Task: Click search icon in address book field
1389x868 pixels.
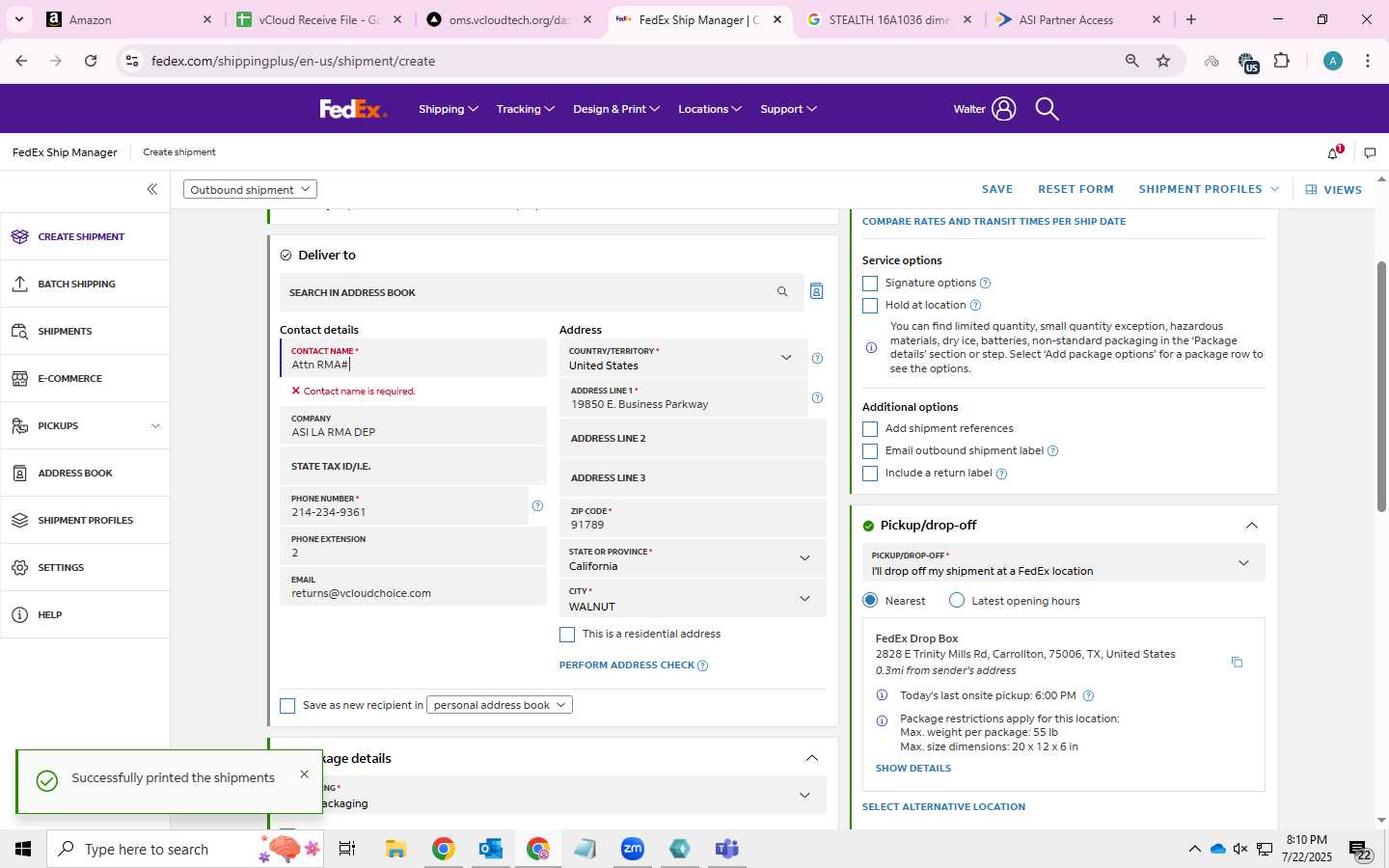Action: (782, 291)
